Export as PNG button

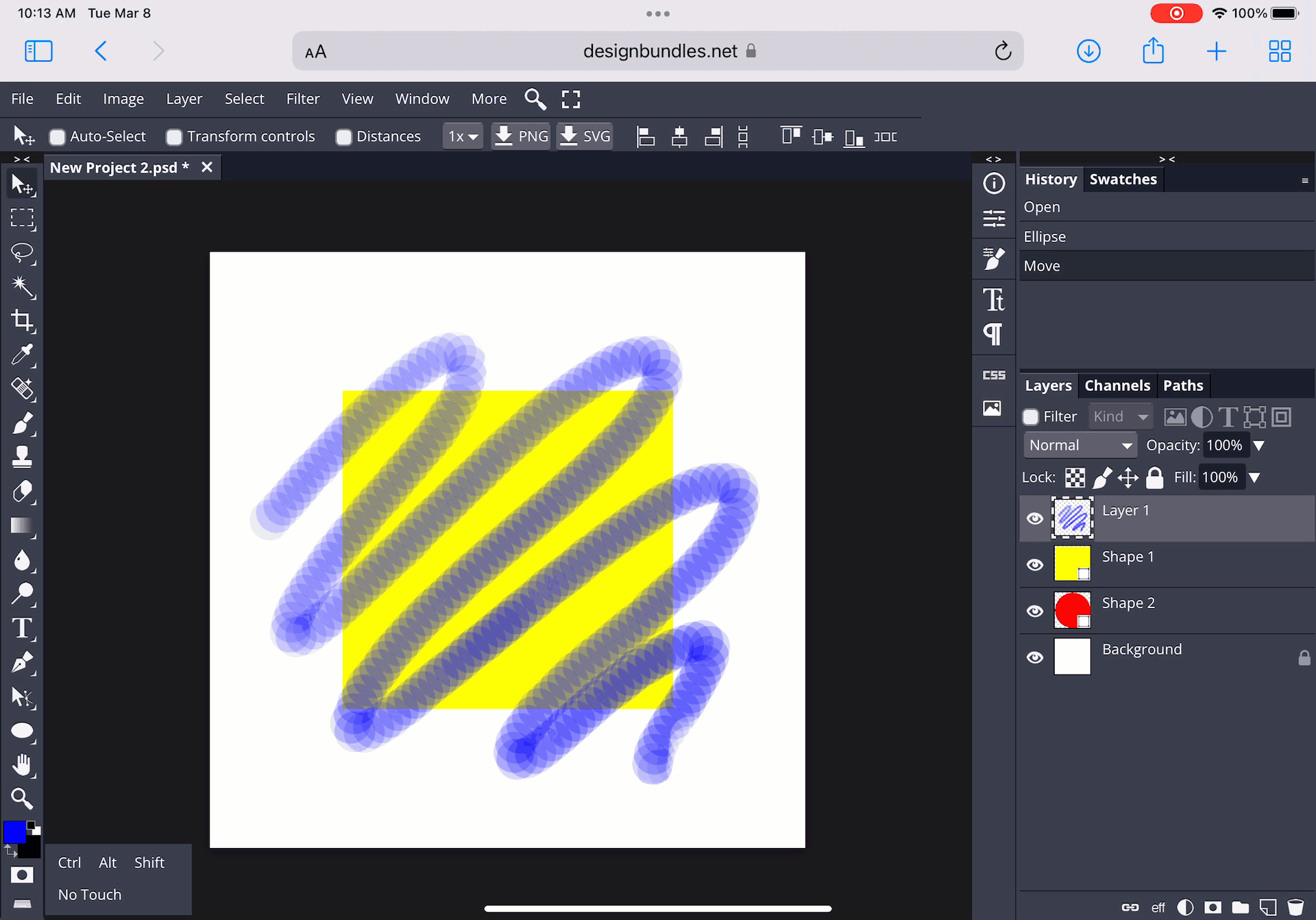tap(521, 136)
